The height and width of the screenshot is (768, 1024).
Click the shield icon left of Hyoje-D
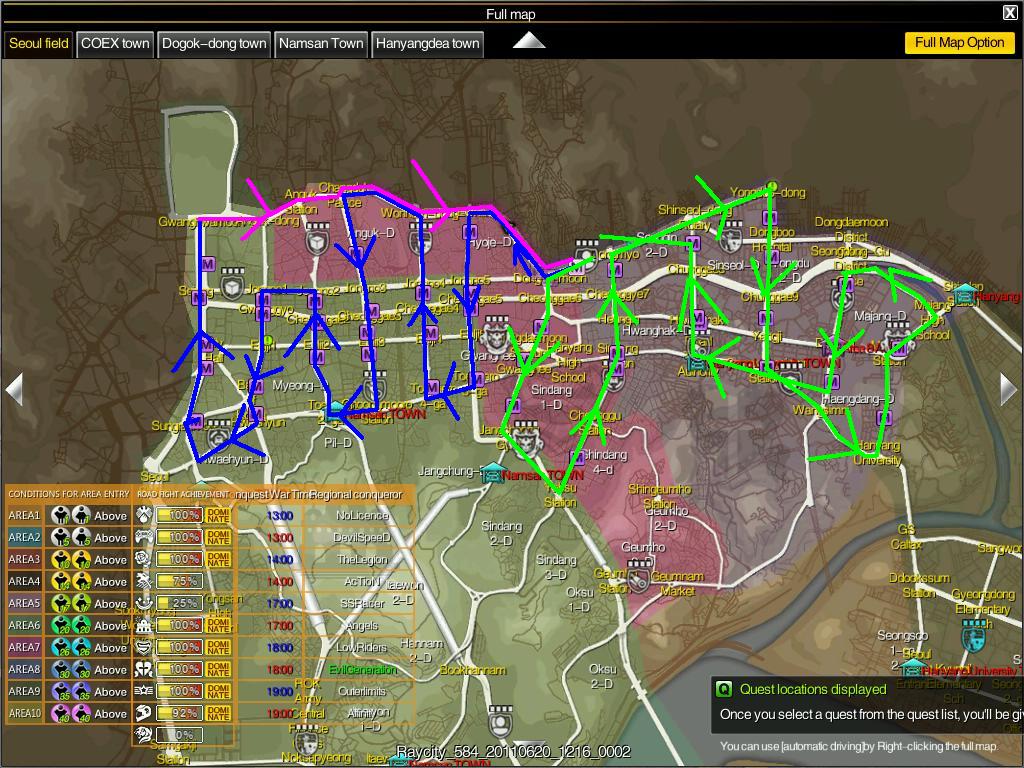coord(420,239)
